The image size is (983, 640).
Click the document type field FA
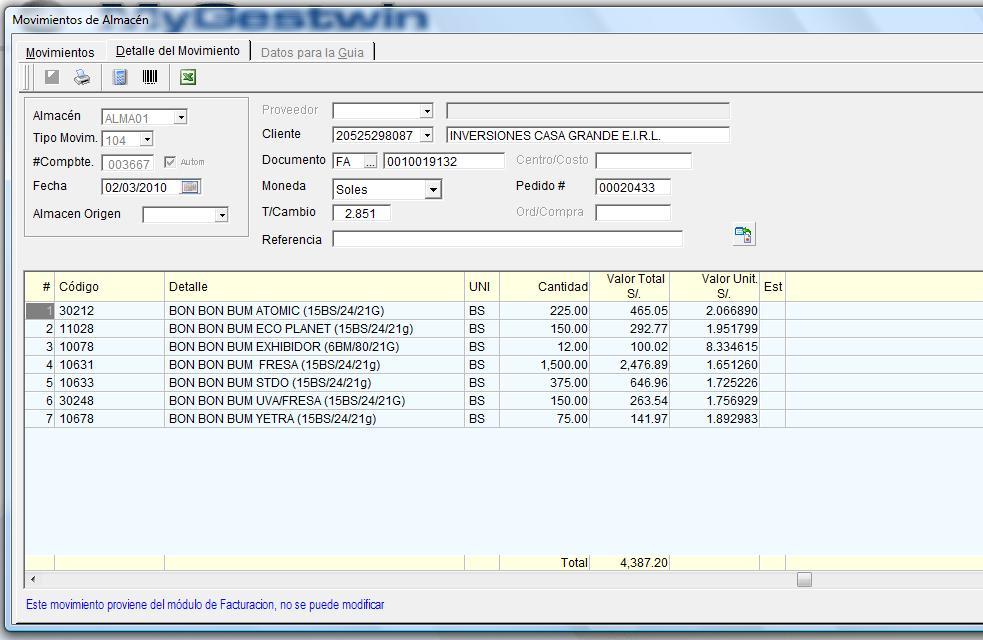[x=349, y=161]
